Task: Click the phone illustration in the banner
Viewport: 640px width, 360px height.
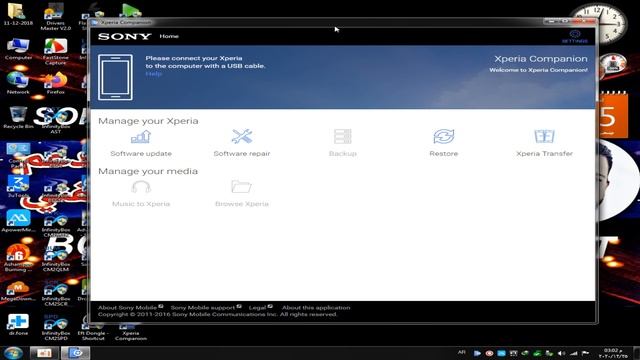Action: tap(115, 77)
